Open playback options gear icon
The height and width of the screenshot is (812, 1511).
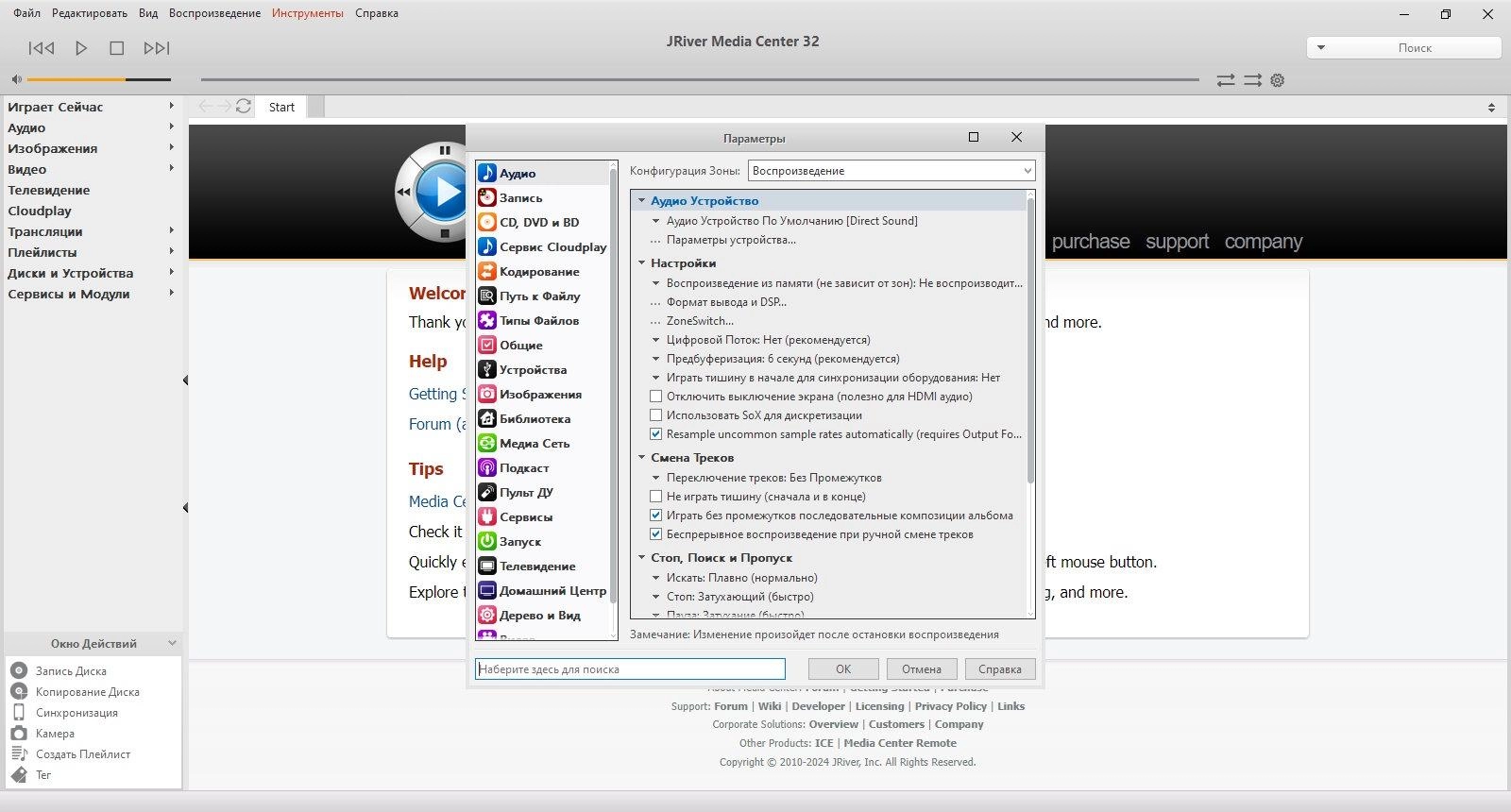(1278, 81)
